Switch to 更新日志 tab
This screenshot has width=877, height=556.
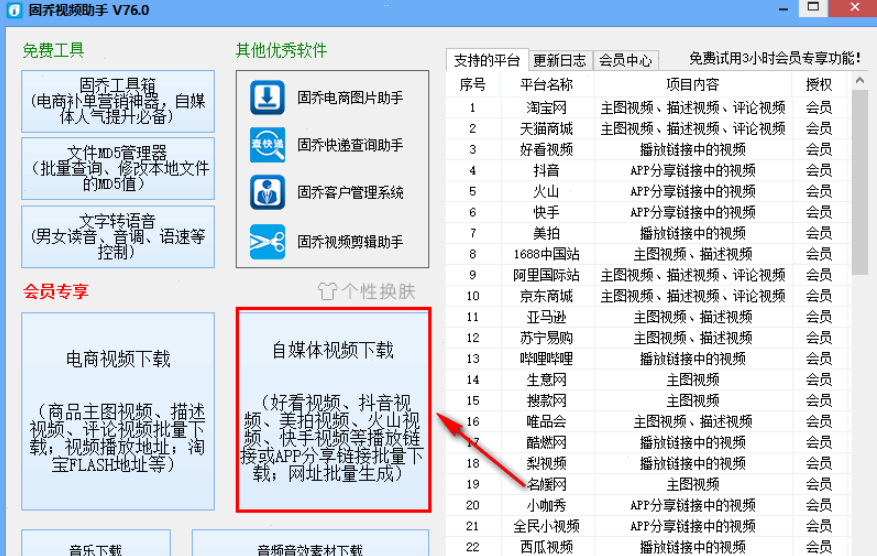pos(560,60)
